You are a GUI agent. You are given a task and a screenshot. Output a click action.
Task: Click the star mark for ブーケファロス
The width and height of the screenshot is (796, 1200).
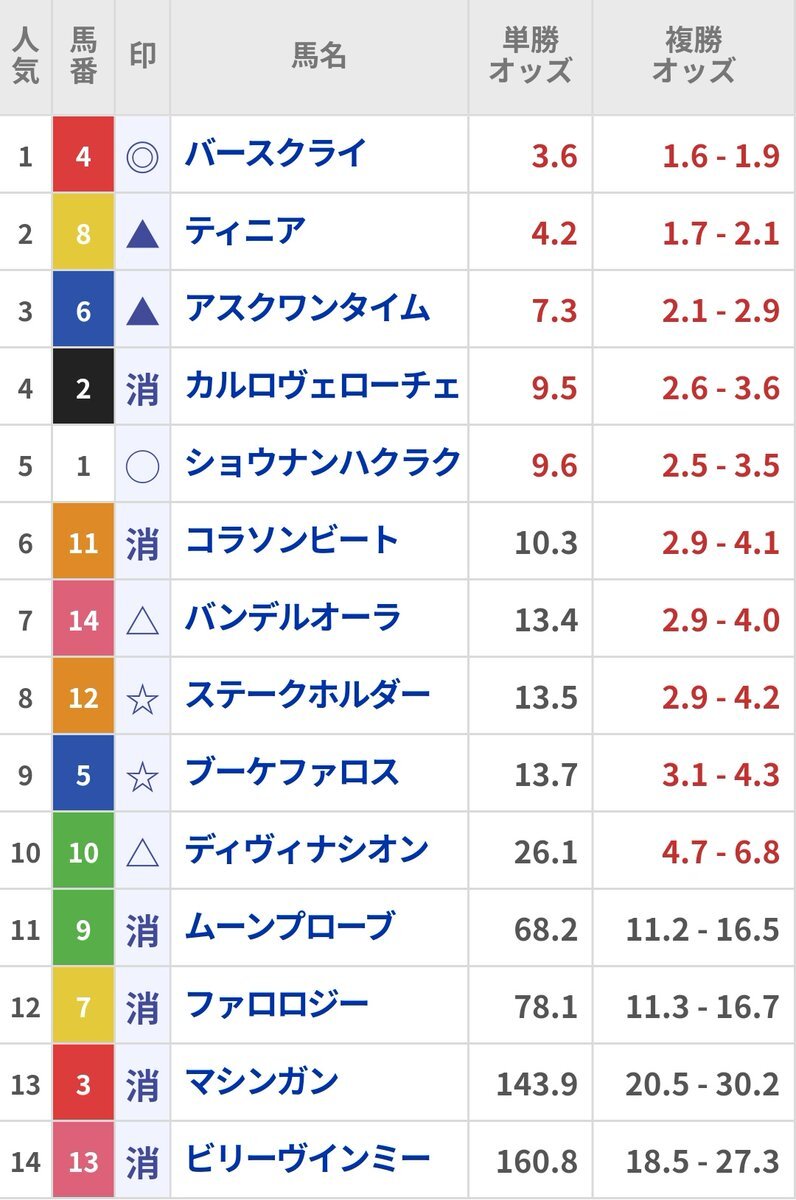click(143, 776)
